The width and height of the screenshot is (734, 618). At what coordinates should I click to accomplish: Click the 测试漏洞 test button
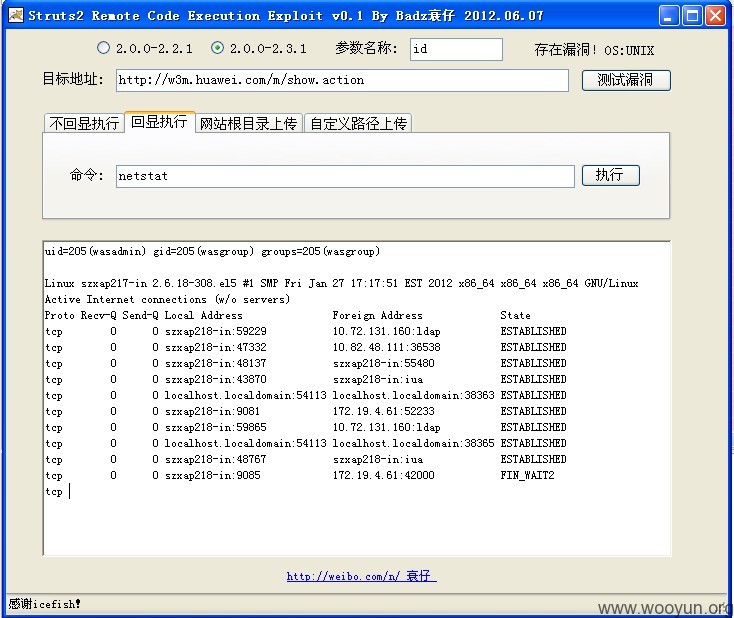click(x=626, y=80)
